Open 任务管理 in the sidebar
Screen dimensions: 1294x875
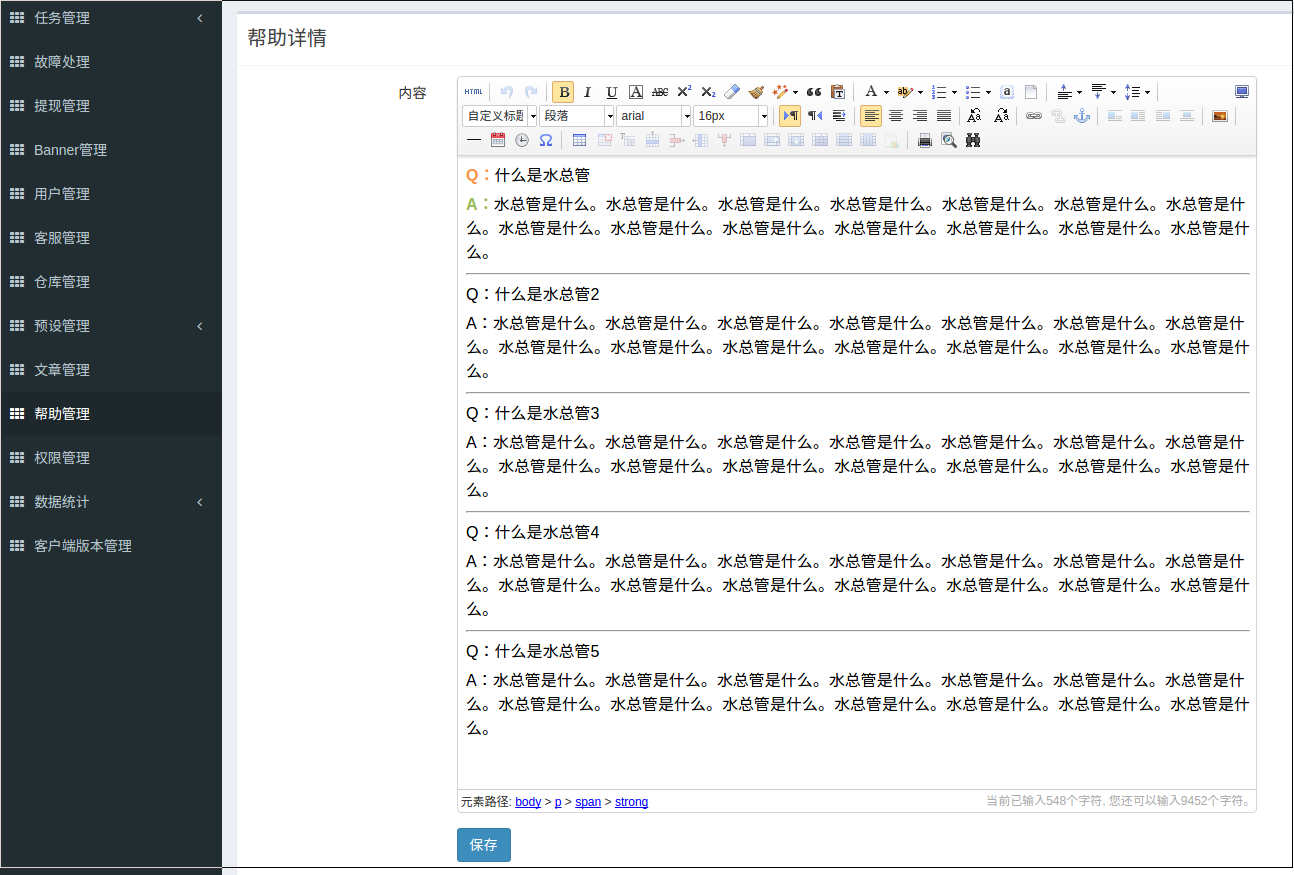tap(111, 18)
